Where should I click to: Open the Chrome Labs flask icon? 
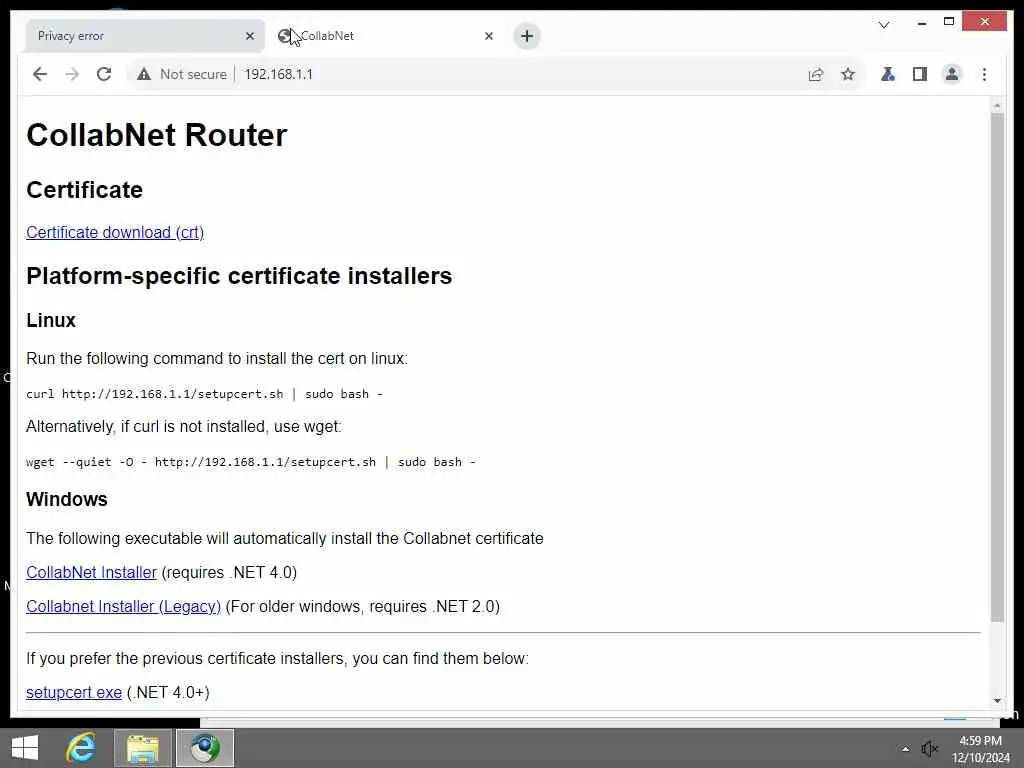pos(888,74)
